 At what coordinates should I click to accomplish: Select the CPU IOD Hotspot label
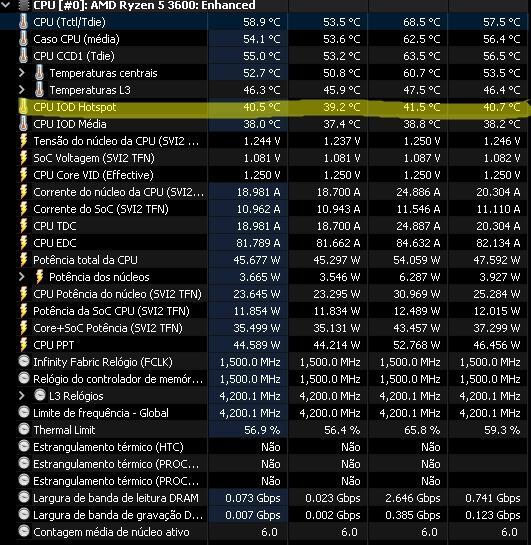click(x=74, y=107)
